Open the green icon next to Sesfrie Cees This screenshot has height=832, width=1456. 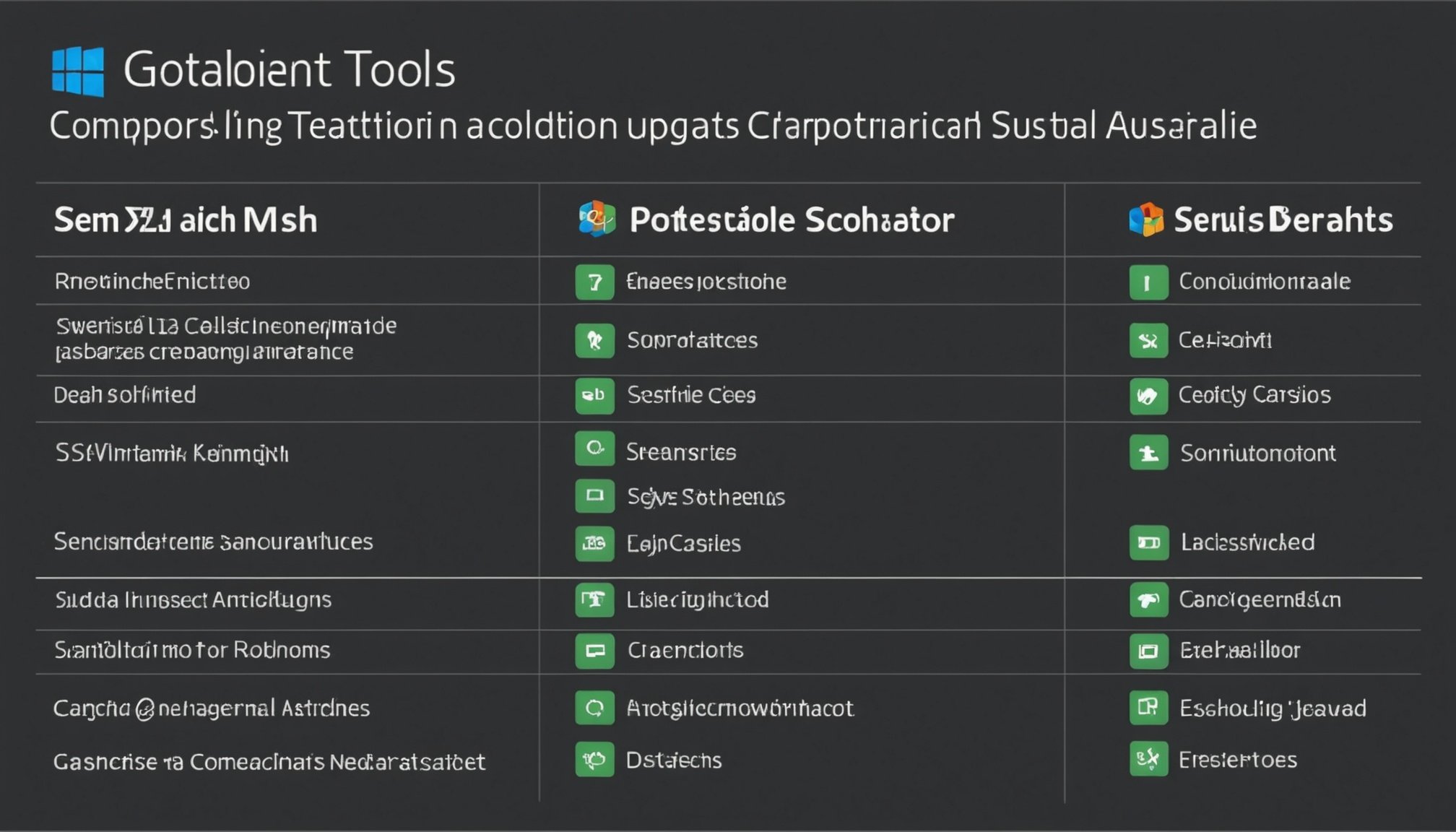click(x=594, y=396)
